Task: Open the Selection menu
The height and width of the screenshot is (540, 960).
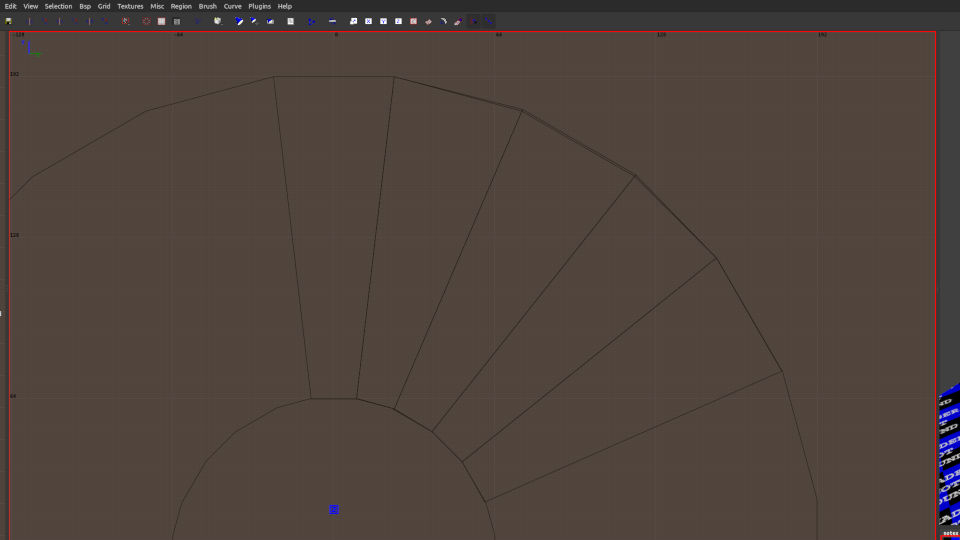Action: (58, 6)
